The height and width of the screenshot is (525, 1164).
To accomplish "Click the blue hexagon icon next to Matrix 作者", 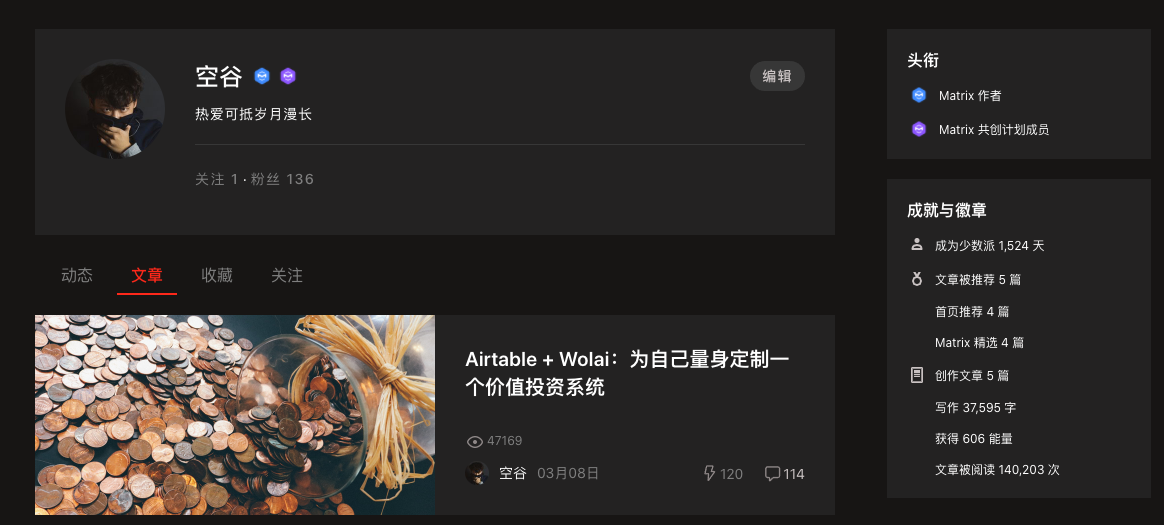I will 918,95.
